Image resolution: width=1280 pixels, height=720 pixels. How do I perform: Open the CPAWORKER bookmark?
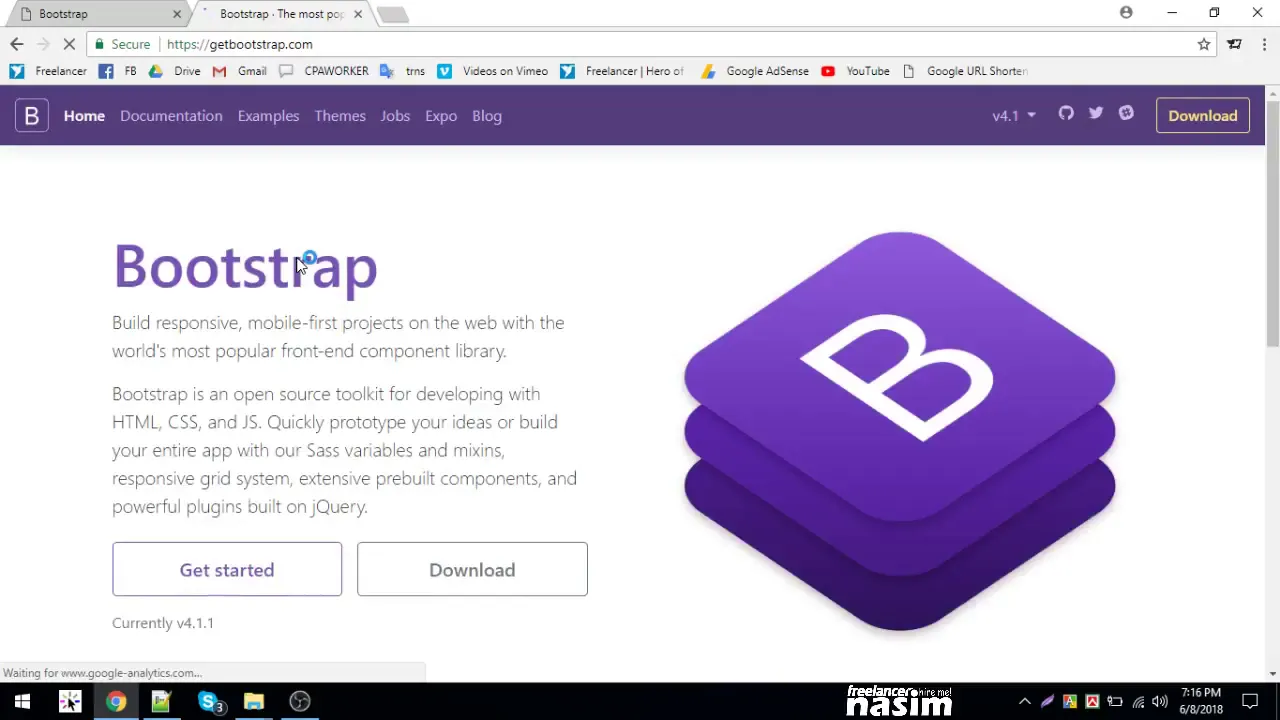click(324, 71)
